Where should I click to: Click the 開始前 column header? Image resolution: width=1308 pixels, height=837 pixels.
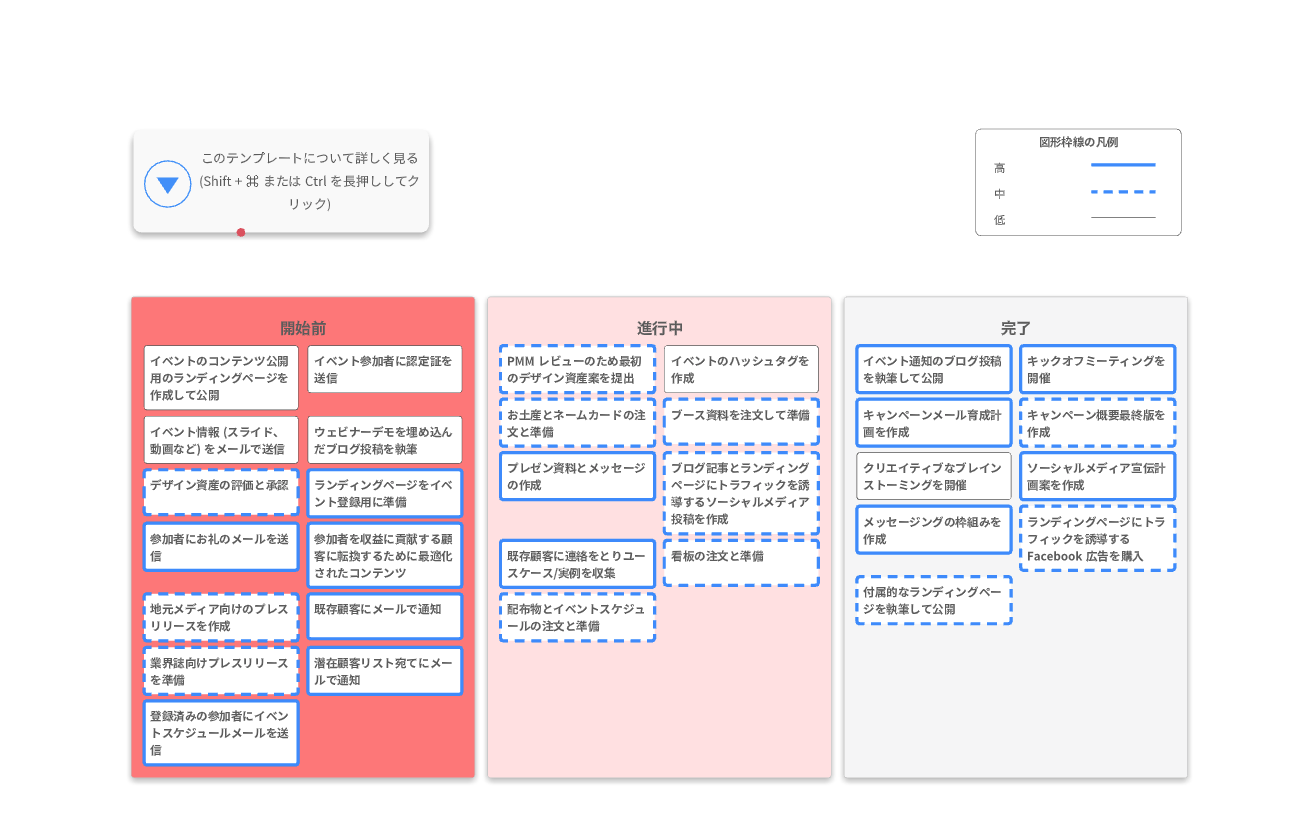(x=303, y=328)
